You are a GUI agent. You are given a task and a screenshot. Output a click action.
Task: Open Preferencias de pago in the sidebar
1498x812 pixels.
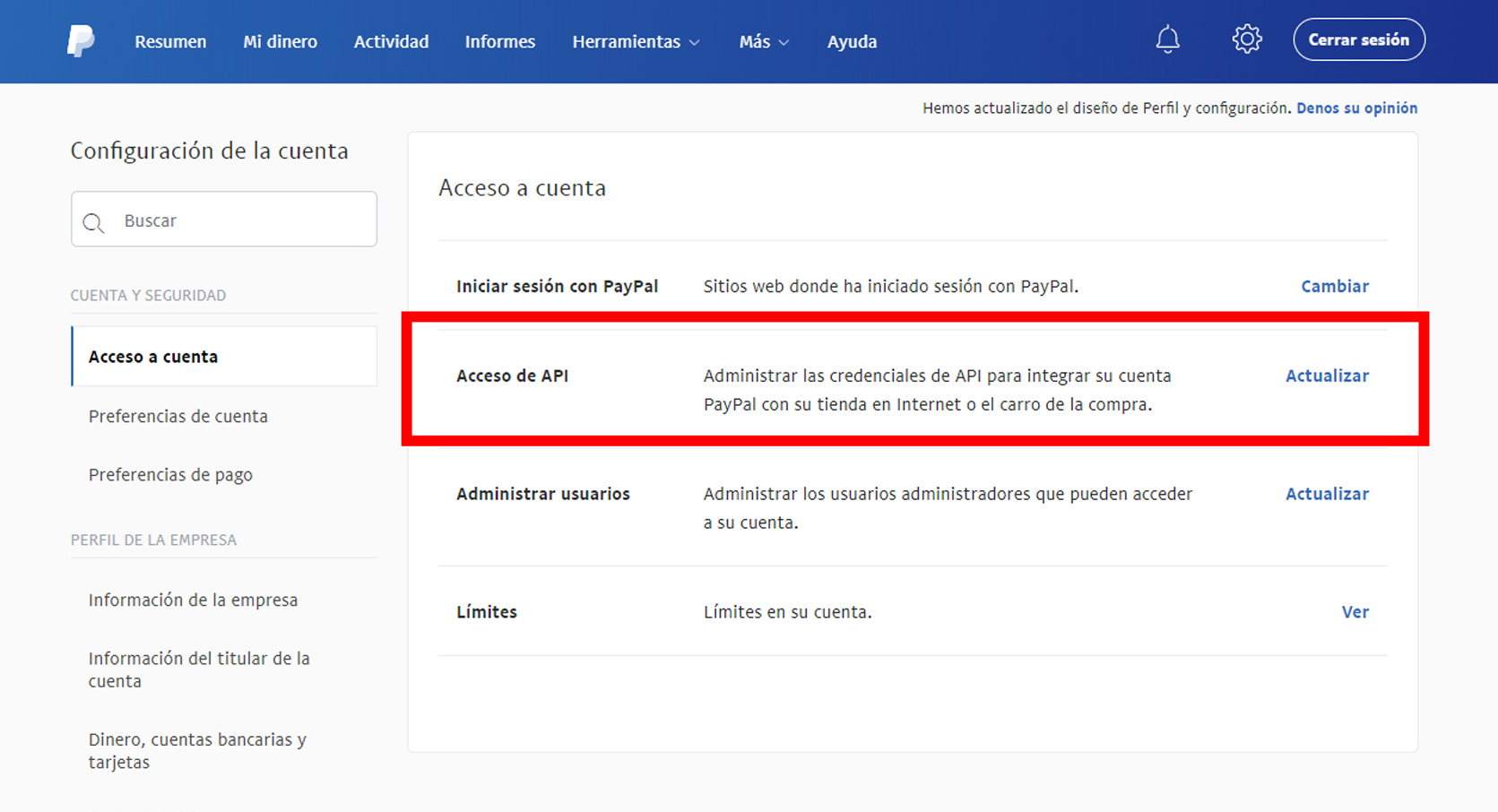click(170, 475)
